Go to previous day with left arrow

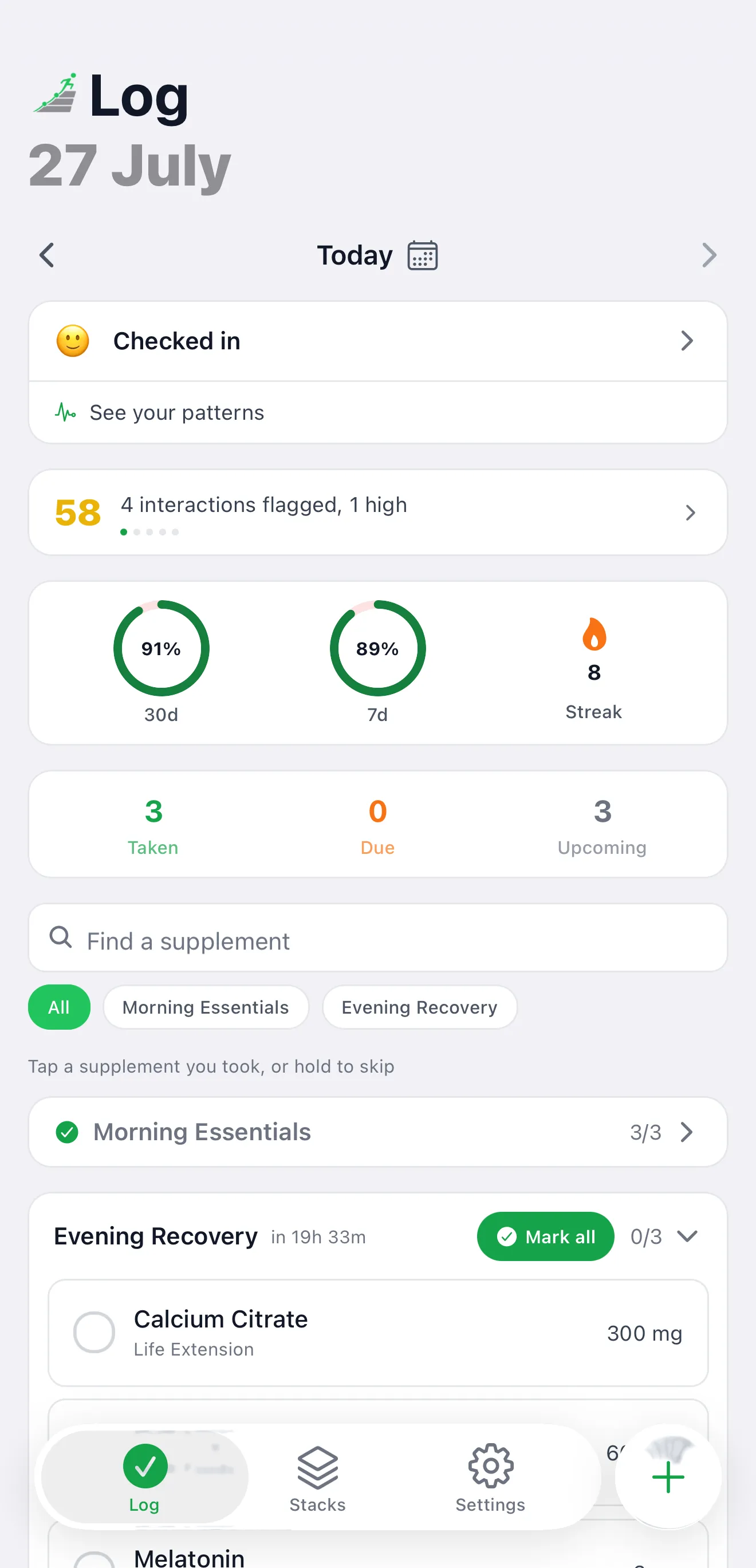pyautogui.click(x=47, y=255)
